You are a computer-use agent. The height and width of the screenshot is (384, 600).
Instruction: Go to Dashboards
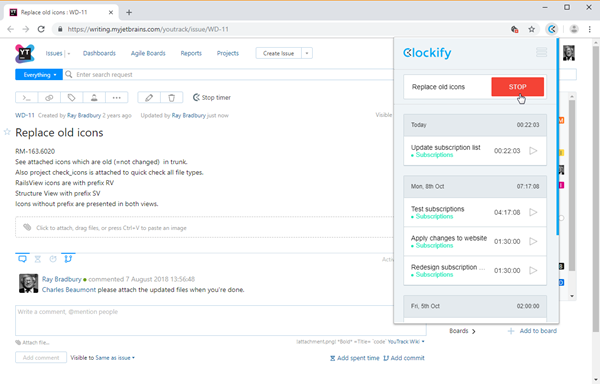click(99, 53)
